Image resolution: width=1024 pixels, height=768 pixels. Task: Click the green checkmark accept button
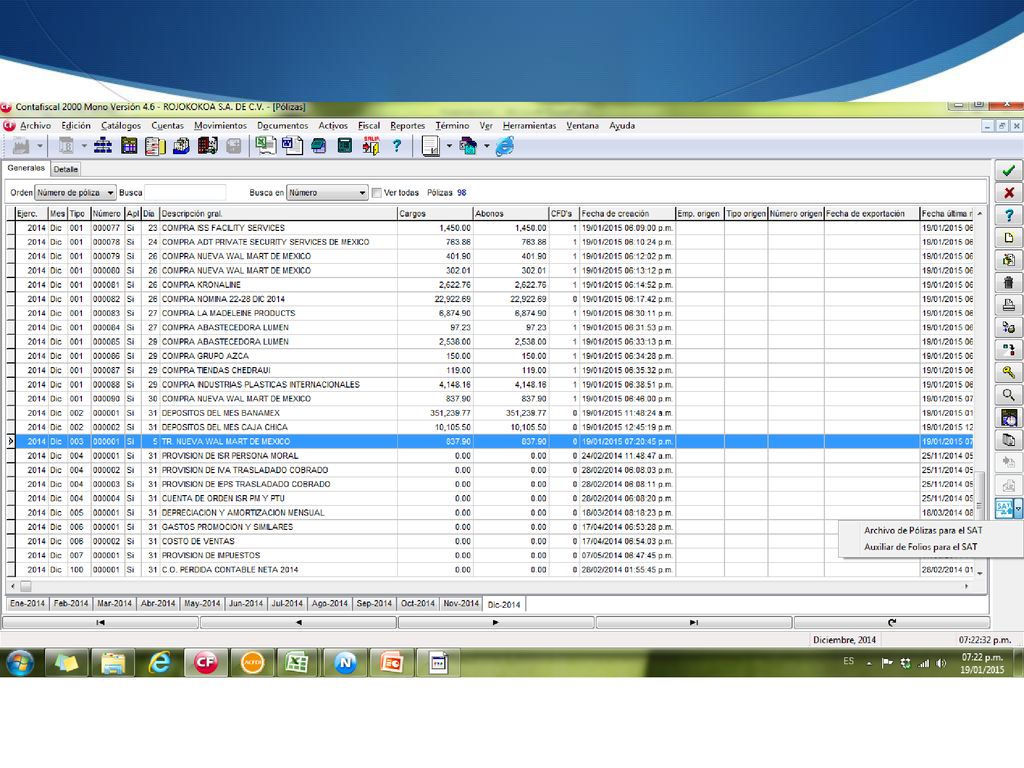pos(1008,170)
